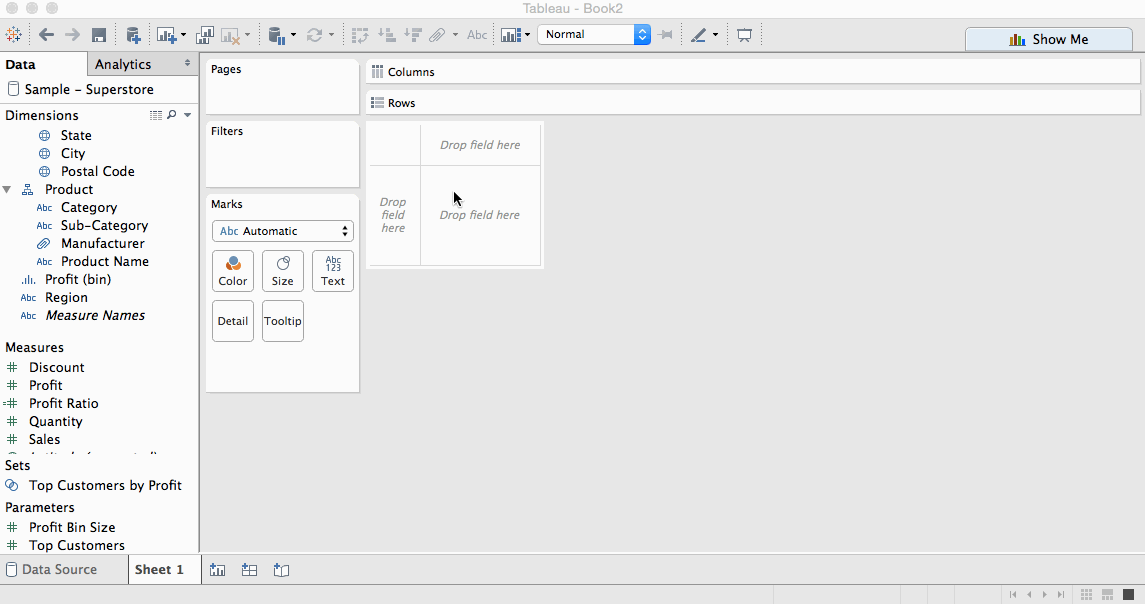The image size is (1145, 604).
Task: Select the Manufacturer dimension field
Action: pos(103,243)
